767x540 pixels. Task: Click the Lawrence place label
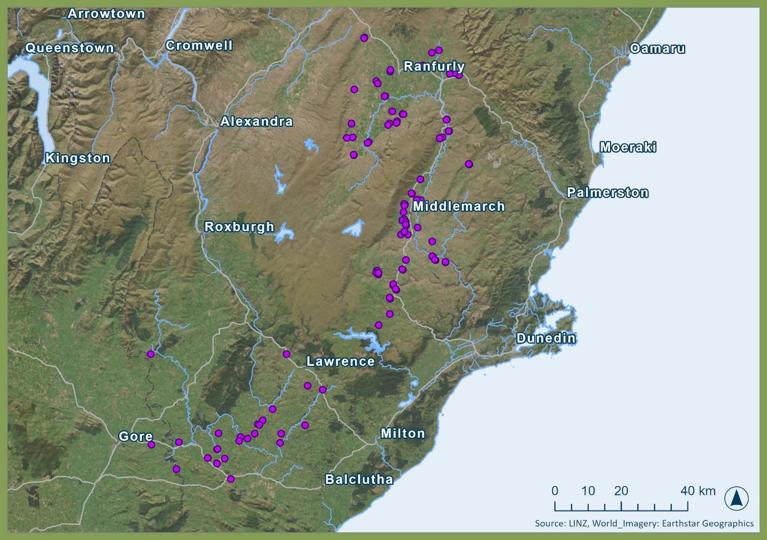(340, 361)
